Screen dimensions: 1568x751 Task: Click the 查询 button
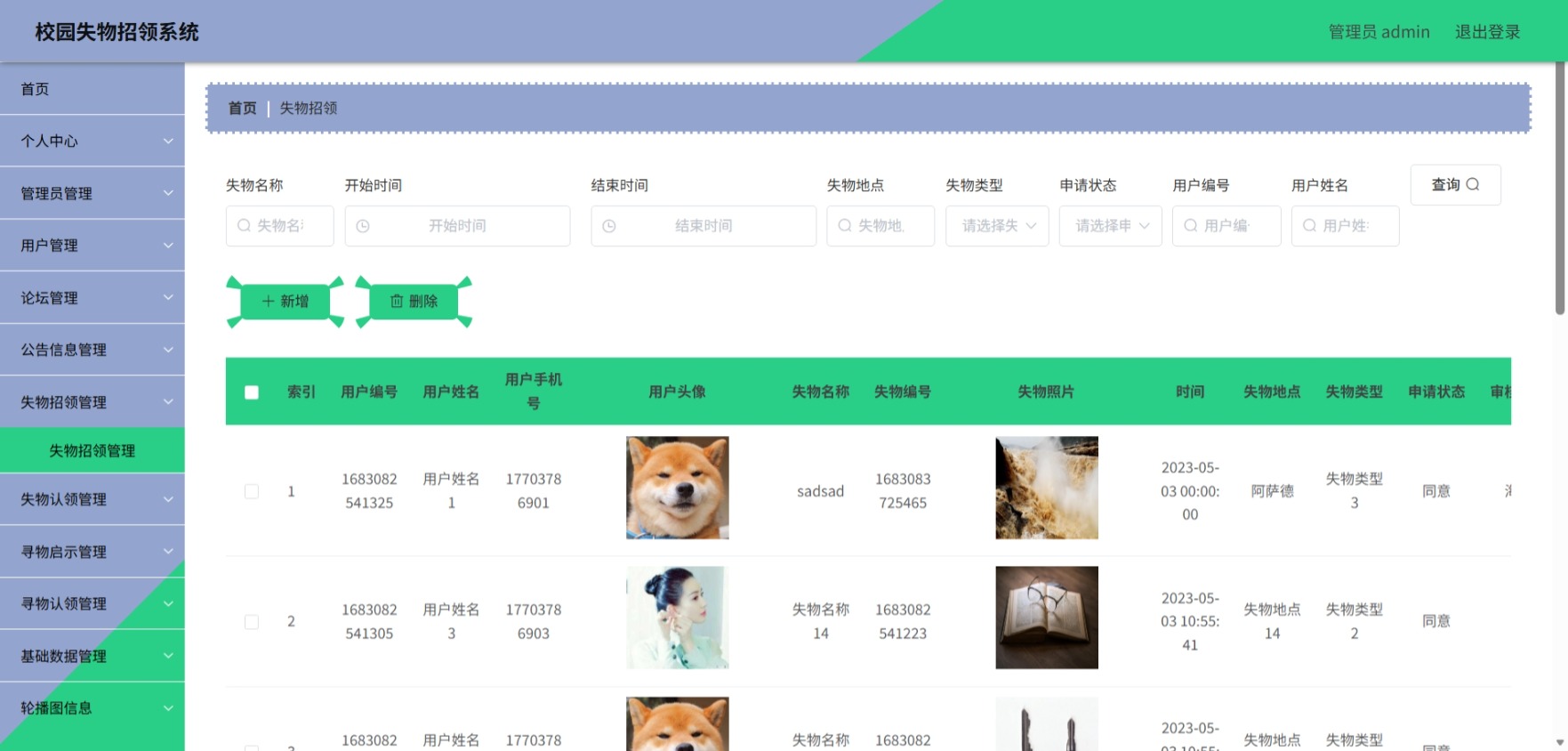point(1455,184)
